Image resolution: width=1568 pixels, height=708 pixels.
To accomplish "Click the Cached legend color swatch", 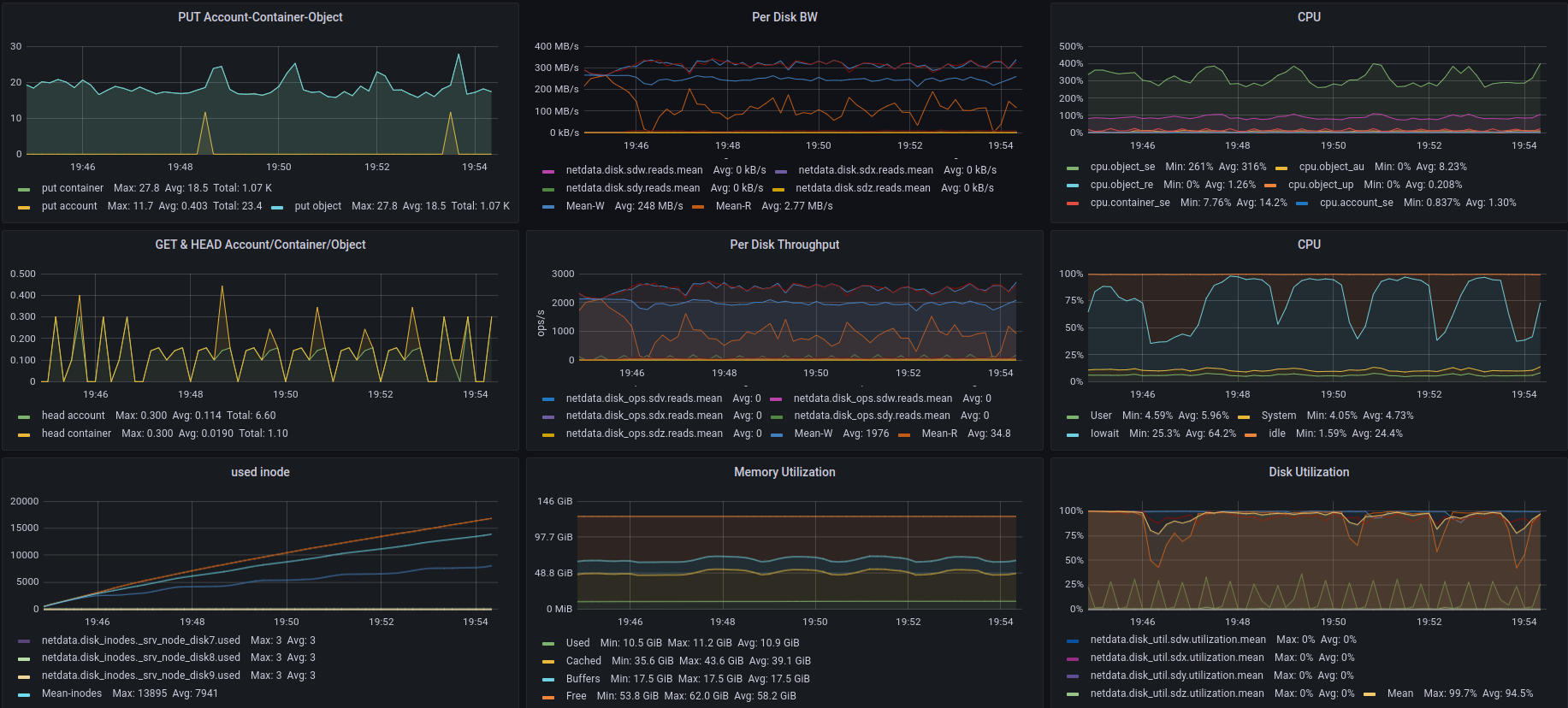I will tap(548, 662).
